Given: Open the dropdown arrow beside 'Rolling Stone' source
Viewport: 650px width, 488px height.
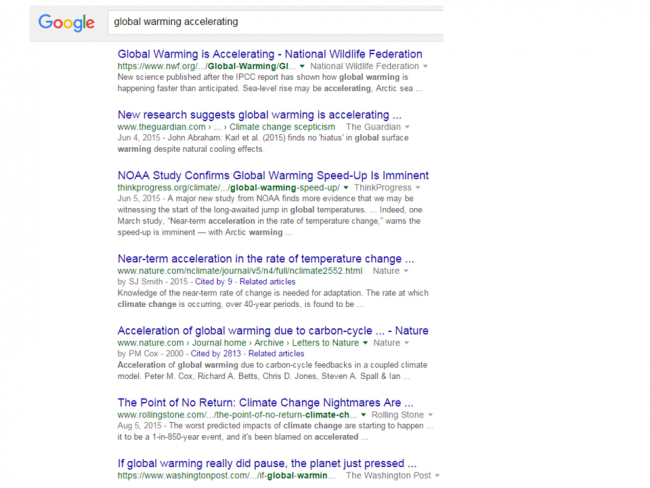Looking at the screenshot, I should click(x=430, y=415).
